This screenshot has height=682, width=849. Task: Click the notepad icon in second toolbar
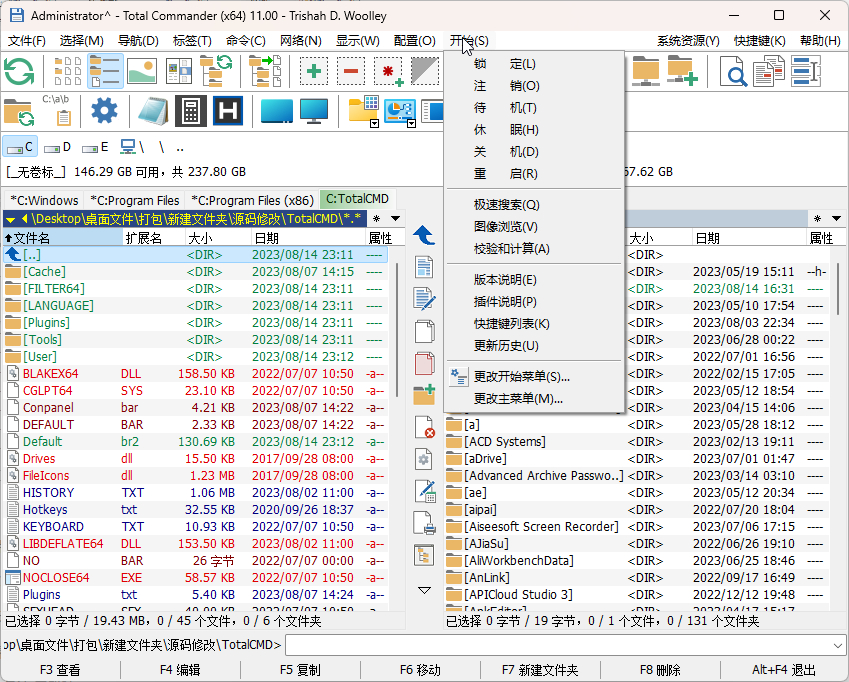153,111
